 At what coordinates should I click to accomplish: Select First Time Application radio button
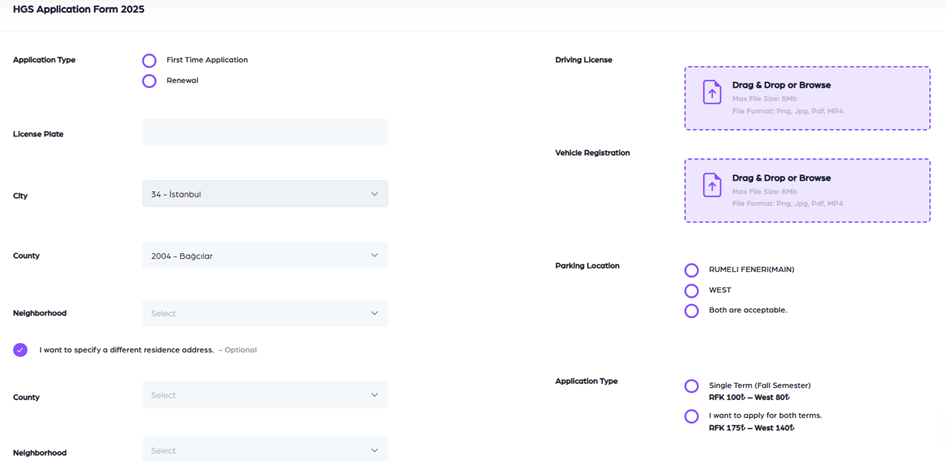tap(149, 60)
